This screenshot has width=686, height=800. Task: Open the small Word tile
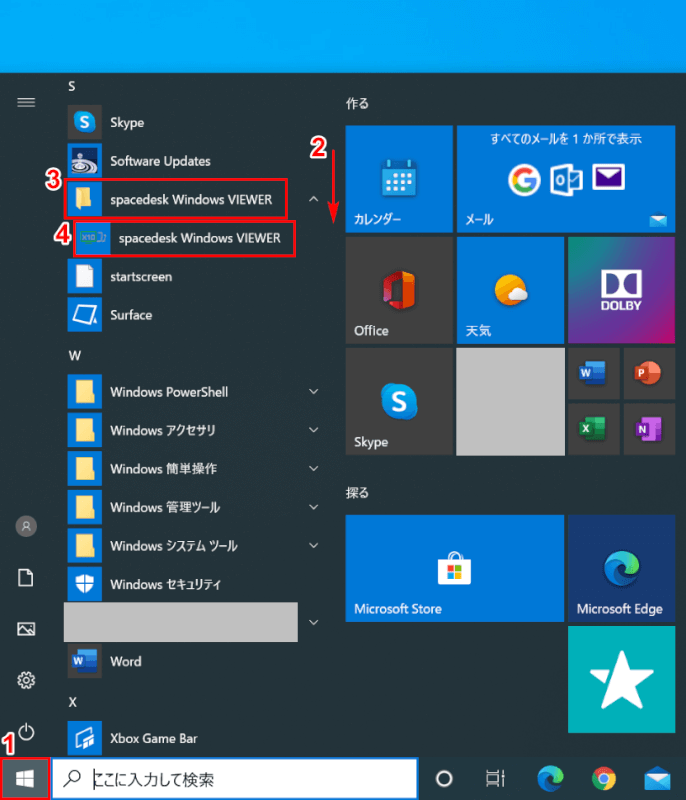[x=594, y=373]
